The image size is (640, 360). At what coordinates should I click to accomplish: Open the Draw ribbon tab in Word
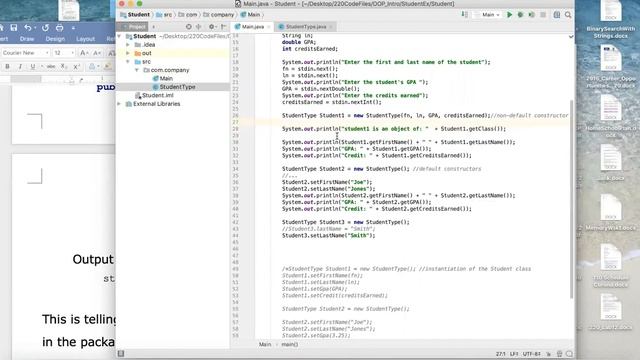click(x=27, y=39)
